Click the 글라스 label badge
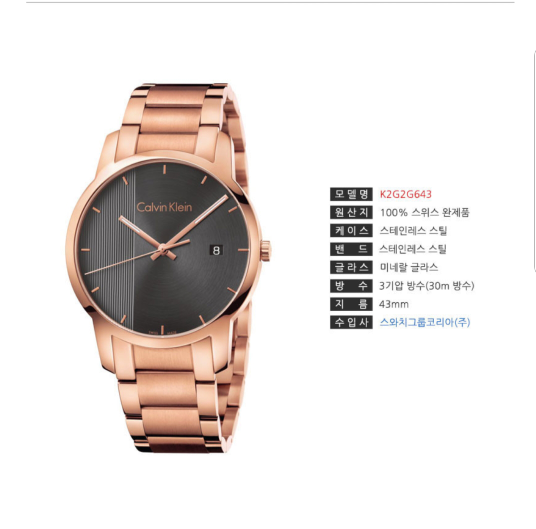This screenshot has height=529, width=536. [x=351, y=267]
